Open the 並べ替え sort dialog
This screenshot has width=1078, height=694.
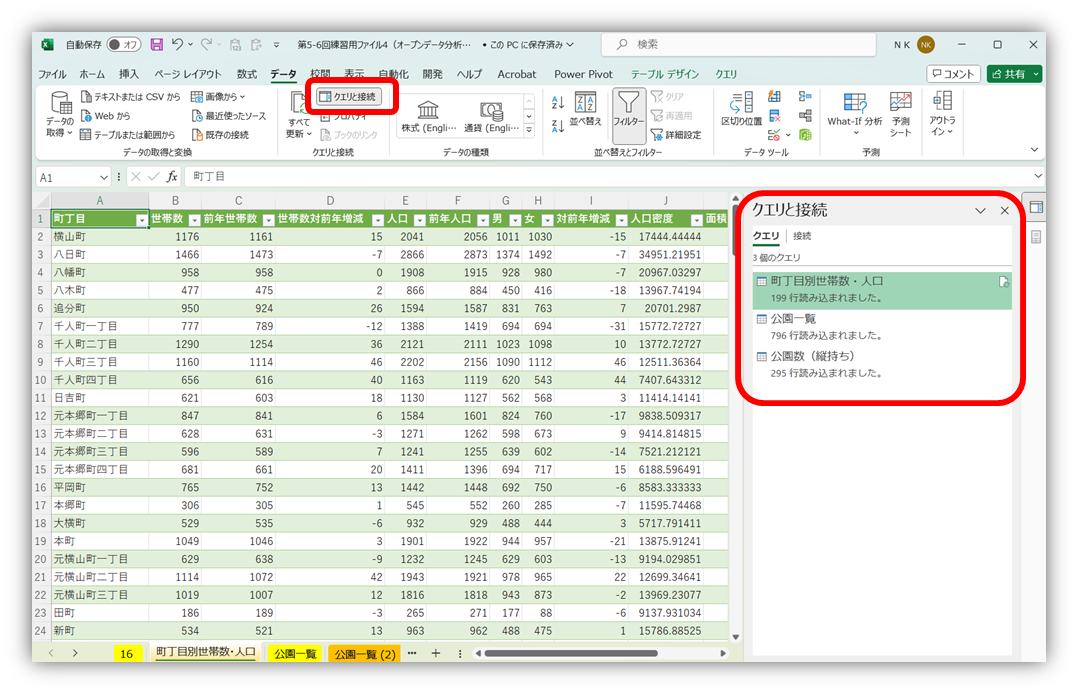click(x=585, y=109)
